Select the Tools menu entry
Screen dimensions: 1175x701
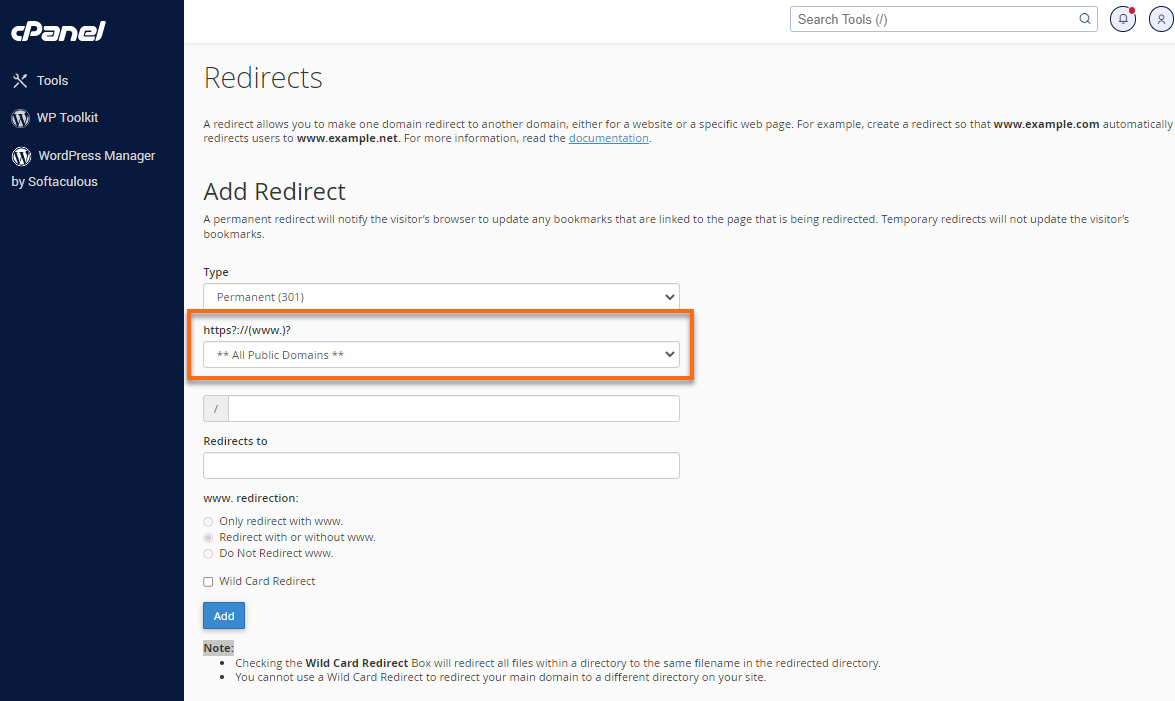(x=53, y=80)
